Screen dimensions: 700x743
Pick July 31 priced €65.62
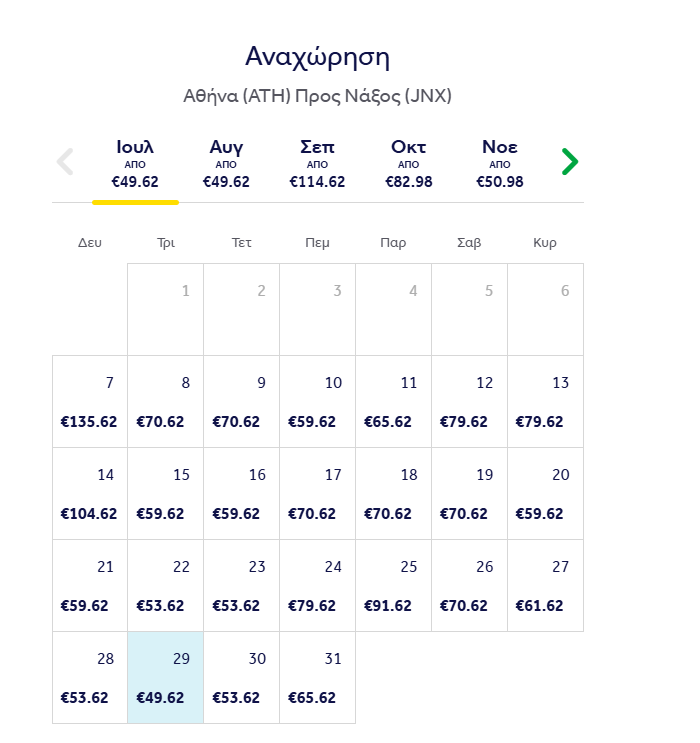318,677
